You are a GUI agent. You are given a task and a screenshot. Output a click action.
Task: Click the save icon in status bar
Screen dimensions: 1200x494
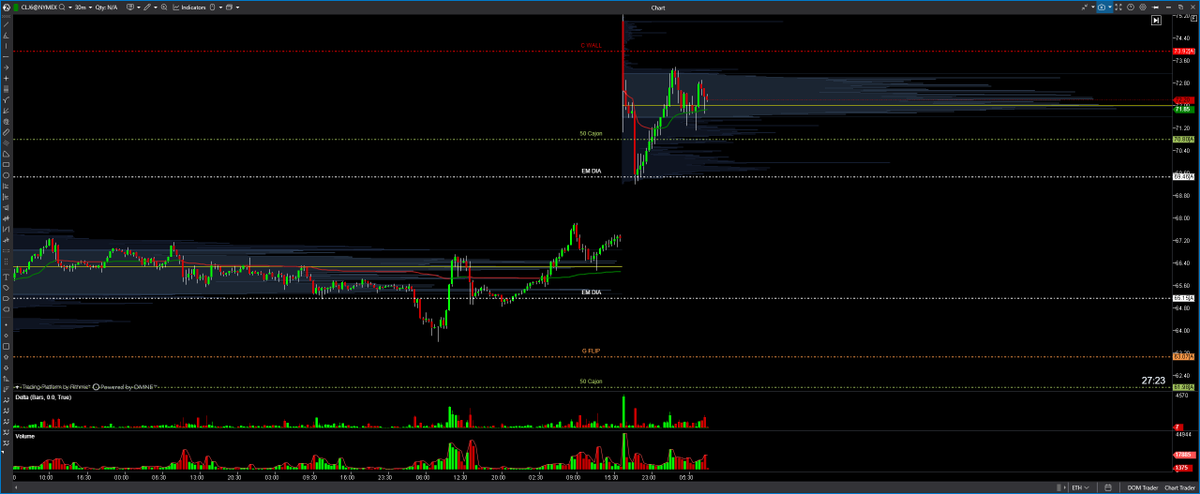click(1108, 488)
